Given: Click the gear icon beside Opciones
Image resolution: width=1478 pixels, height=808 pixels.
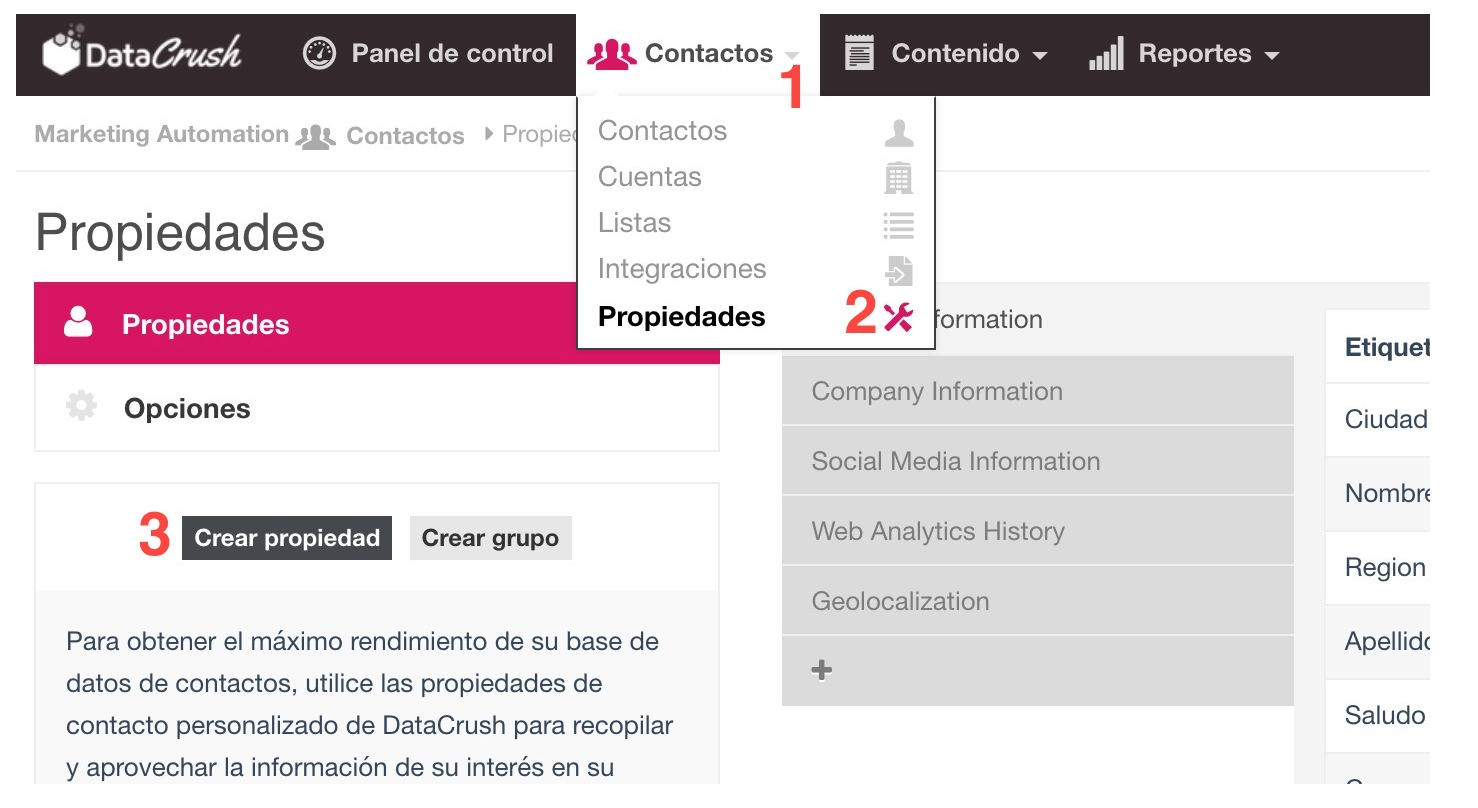Looking at the screenshot, I should pyautogui.click(x=80, y=406).
